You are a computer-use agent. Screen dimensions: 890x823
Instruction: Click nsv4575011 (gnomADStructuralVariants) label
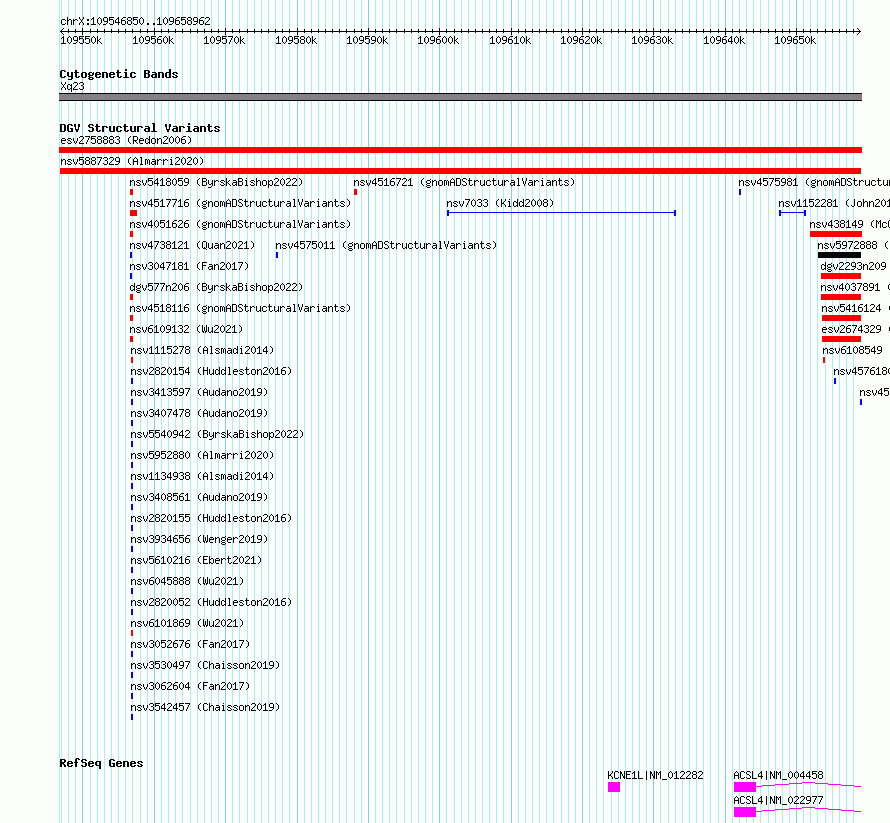[x=386, y=245]
